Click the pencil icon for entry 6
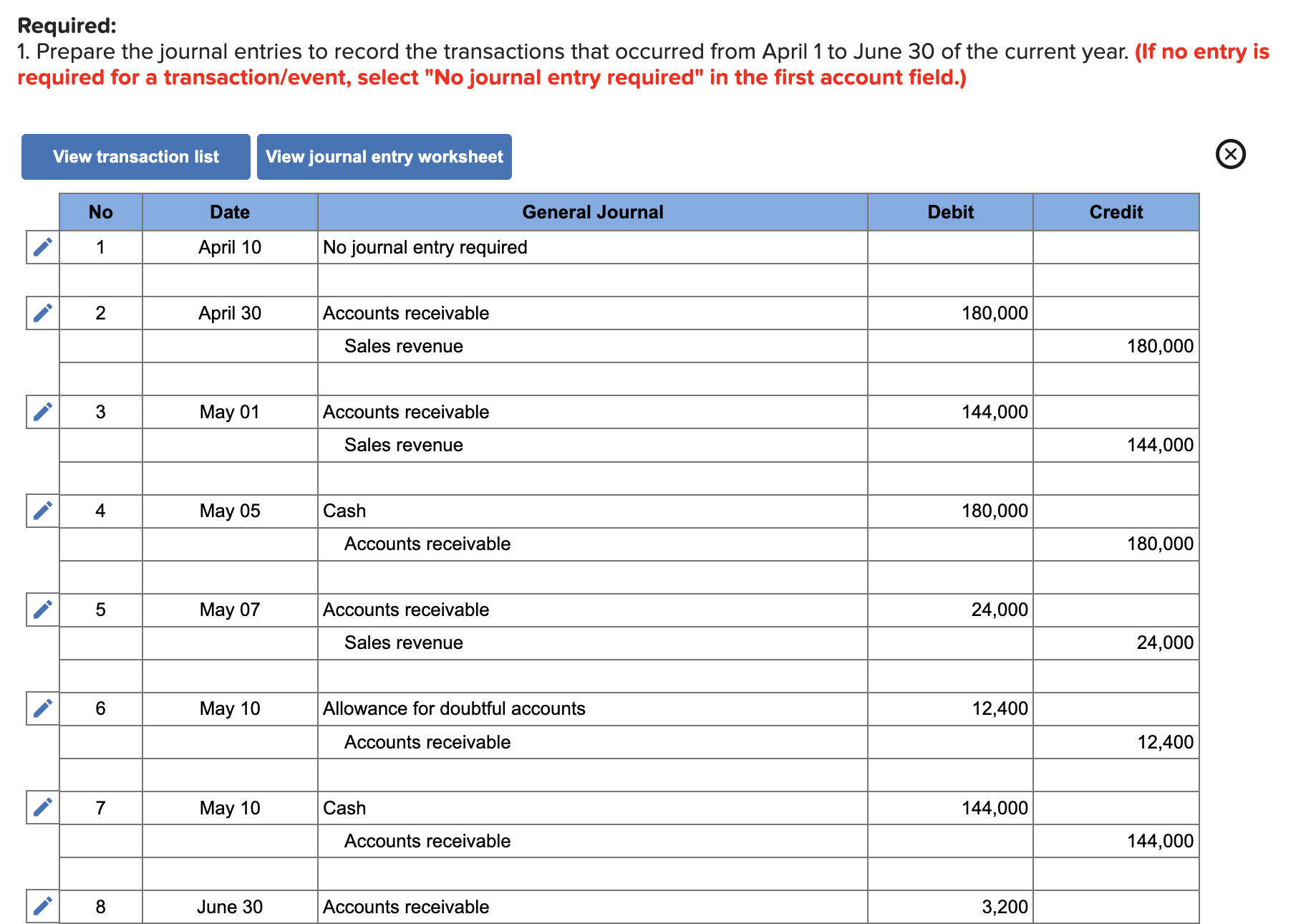Viewport: 1316px width, 924px height. click(x=42, y=708)
